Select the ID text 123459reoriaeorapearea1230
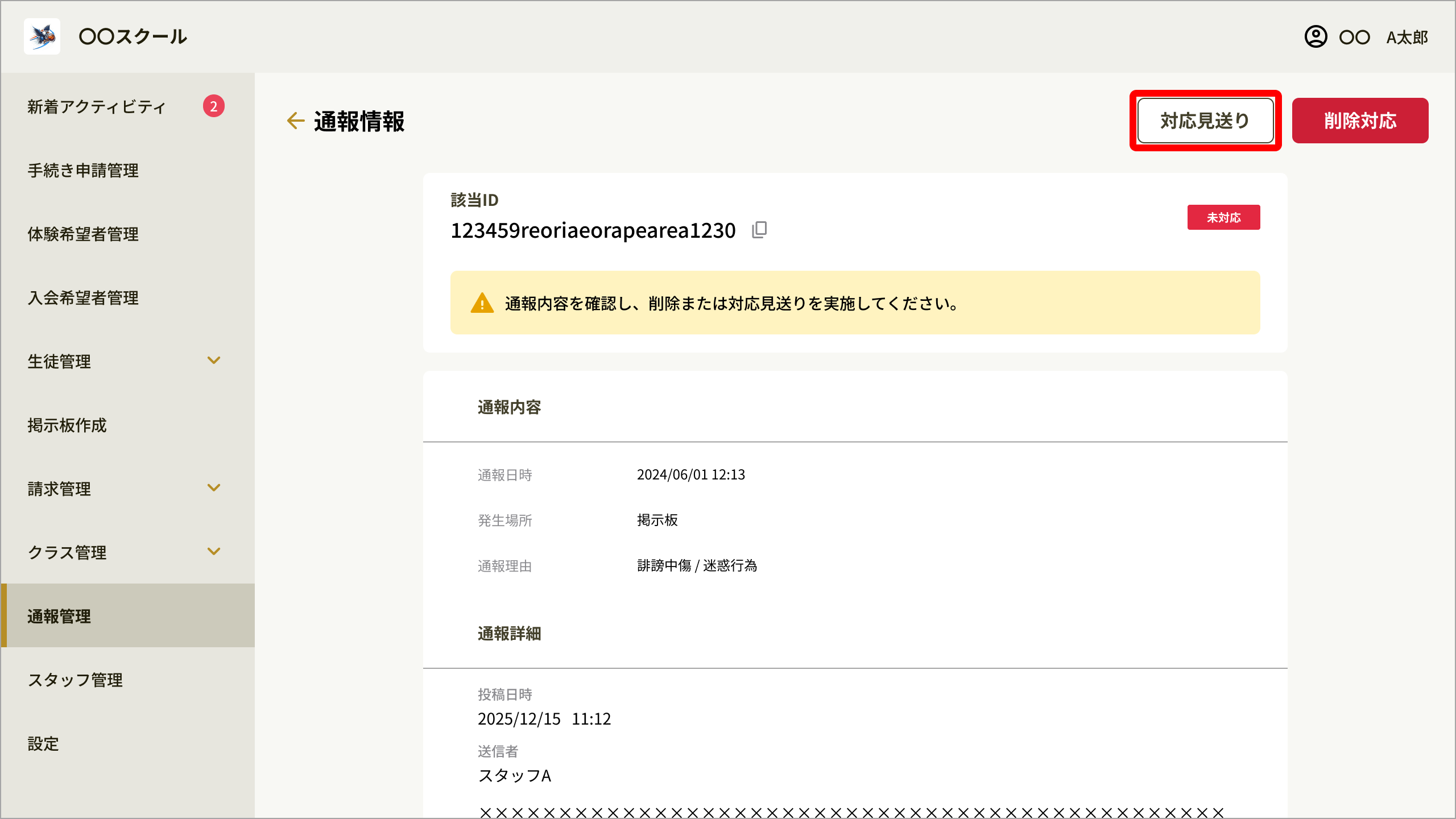Viewport: 1456px width, 819px height. [593, 230]
